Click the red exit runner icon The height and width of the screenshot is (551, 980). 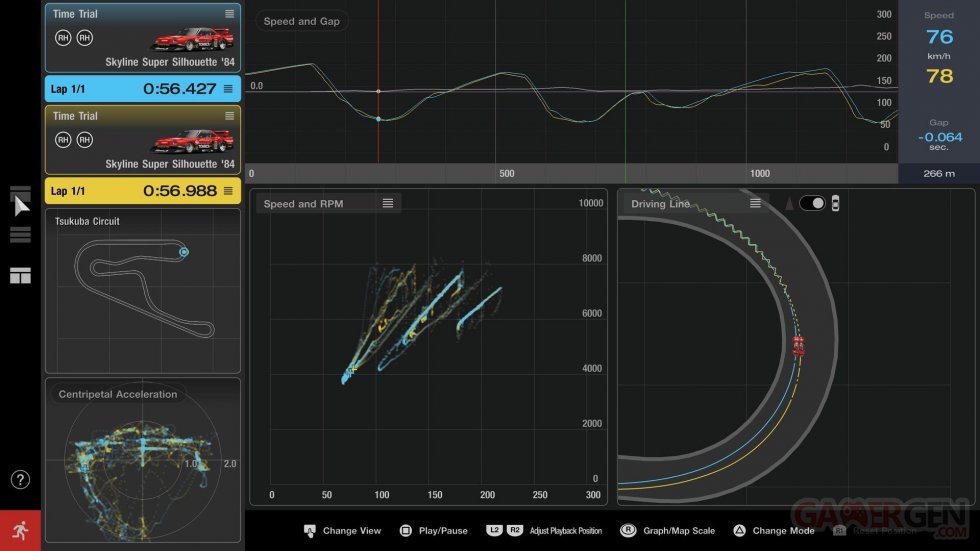pyautogui.click(x=20, y=530)
